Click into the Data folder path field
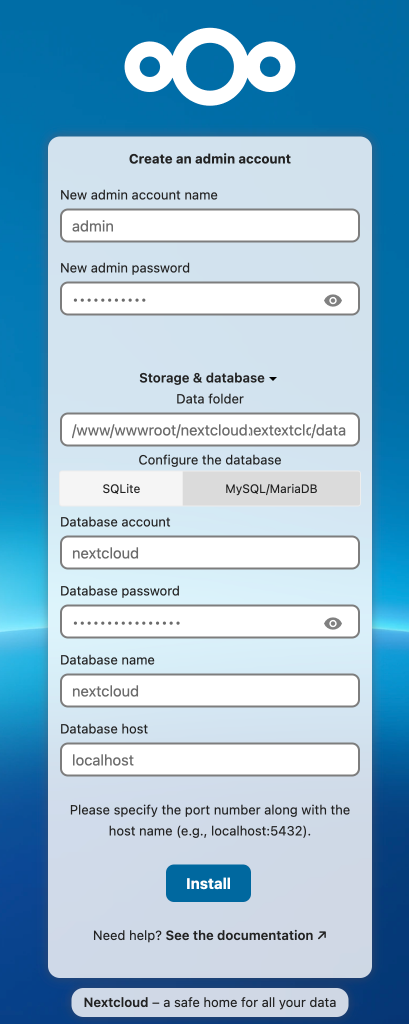409x1024 pixels. click(210, 430)
